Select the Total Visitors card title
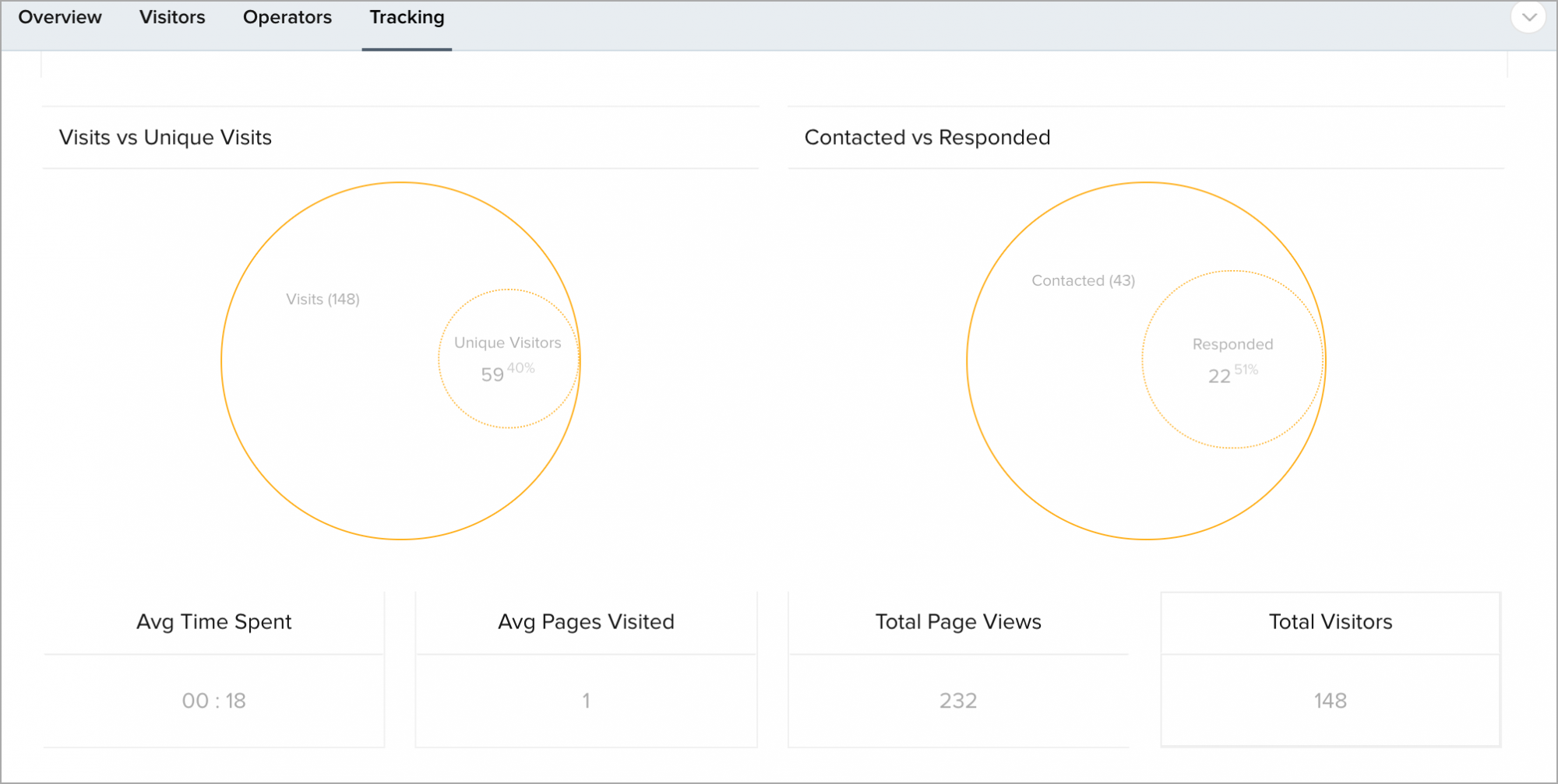1558x784 pixels. tap(1331, 622)
